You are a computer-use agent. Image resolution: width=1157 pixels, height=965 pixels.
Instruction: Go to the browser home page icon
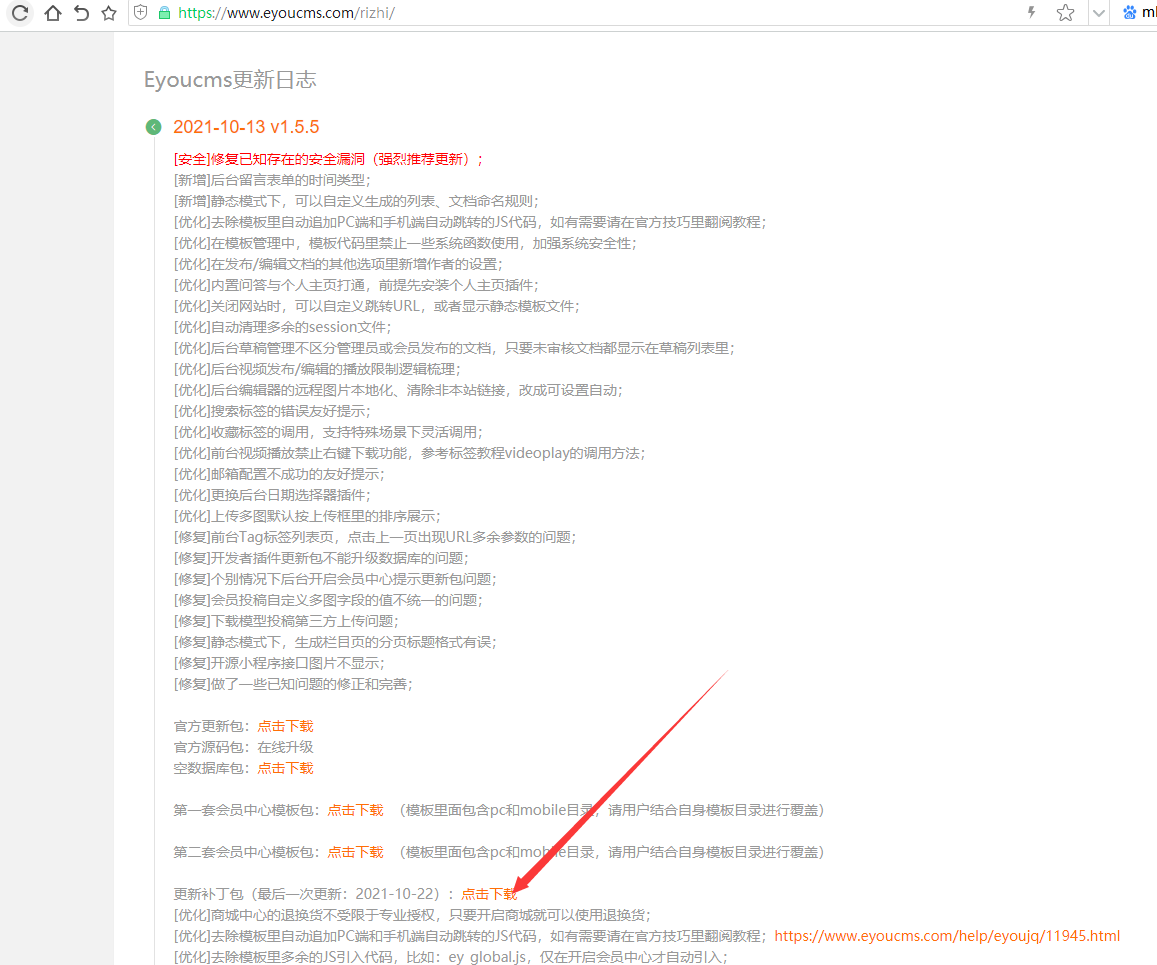(52, 13)
